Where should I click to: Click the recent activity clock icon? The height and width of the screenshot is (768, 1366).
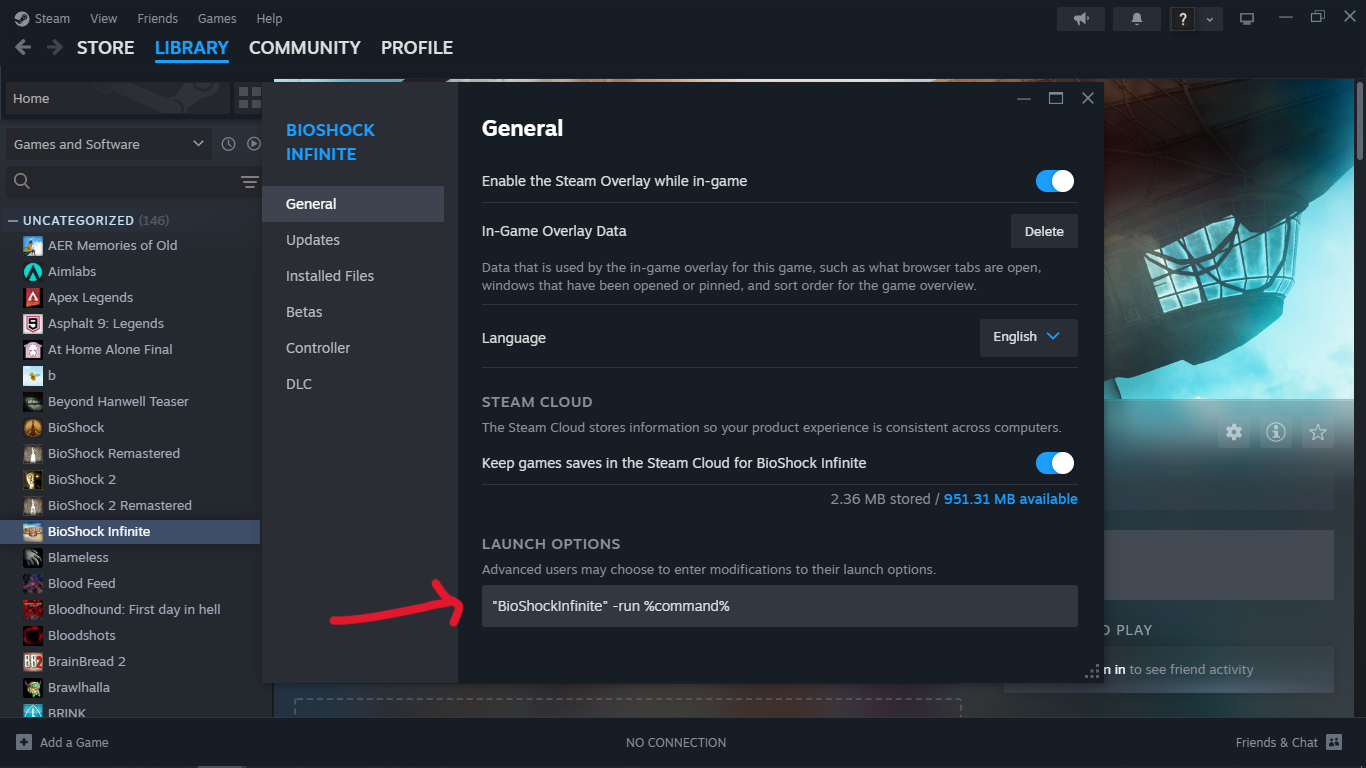pyautogui.click(x=228, y=144)
